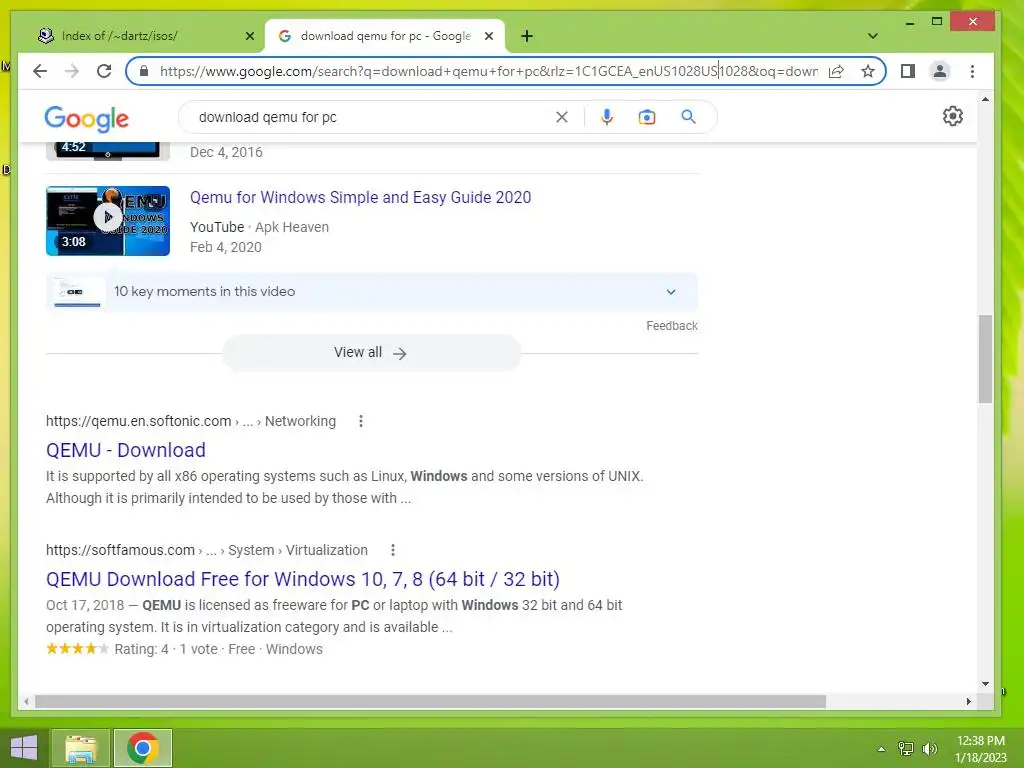Select the download qemu Google tab
Screen dimensions: 1024x768
click(x=385, y=36)
